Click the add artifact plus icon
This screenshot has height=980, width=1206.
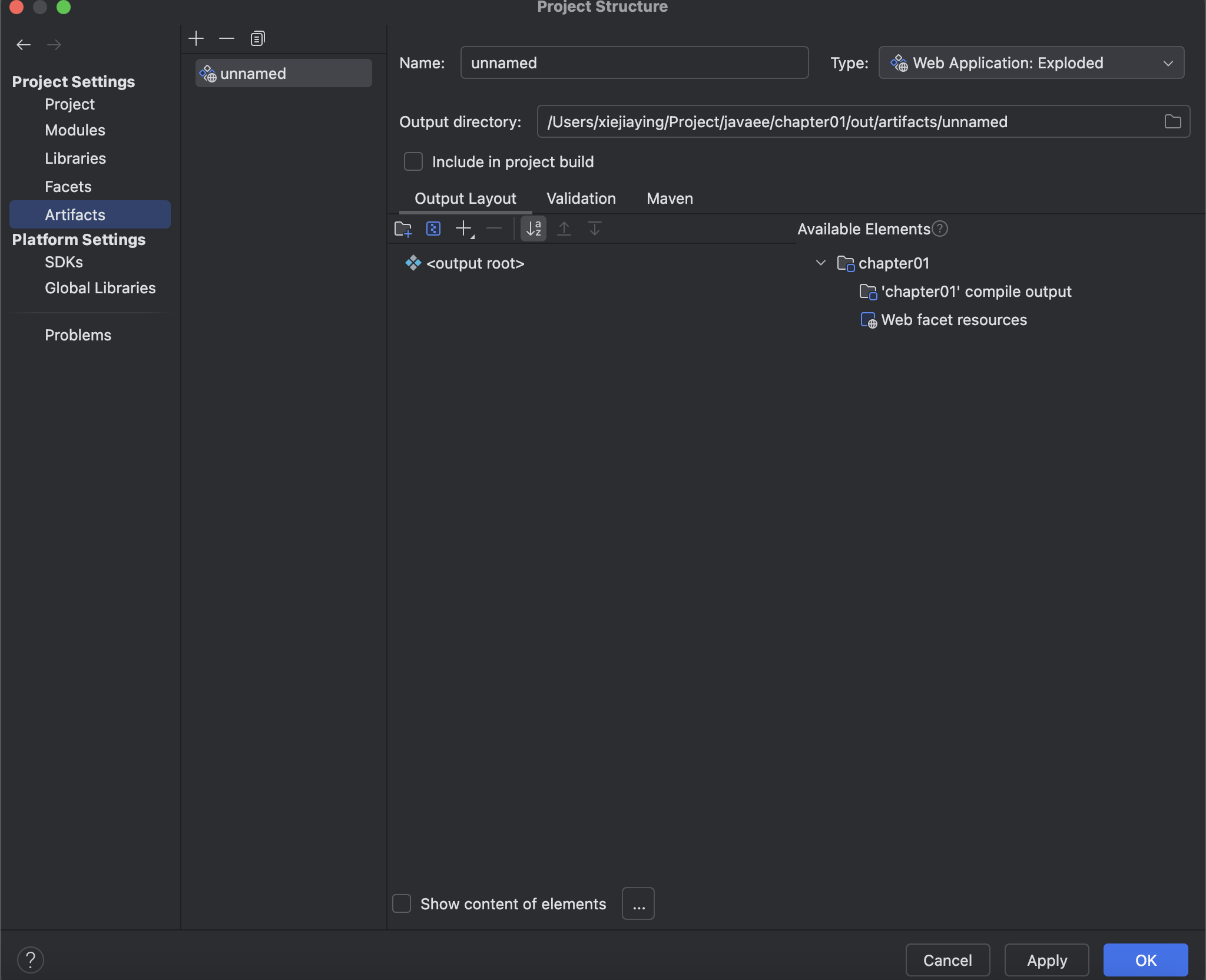click(196, 39)
